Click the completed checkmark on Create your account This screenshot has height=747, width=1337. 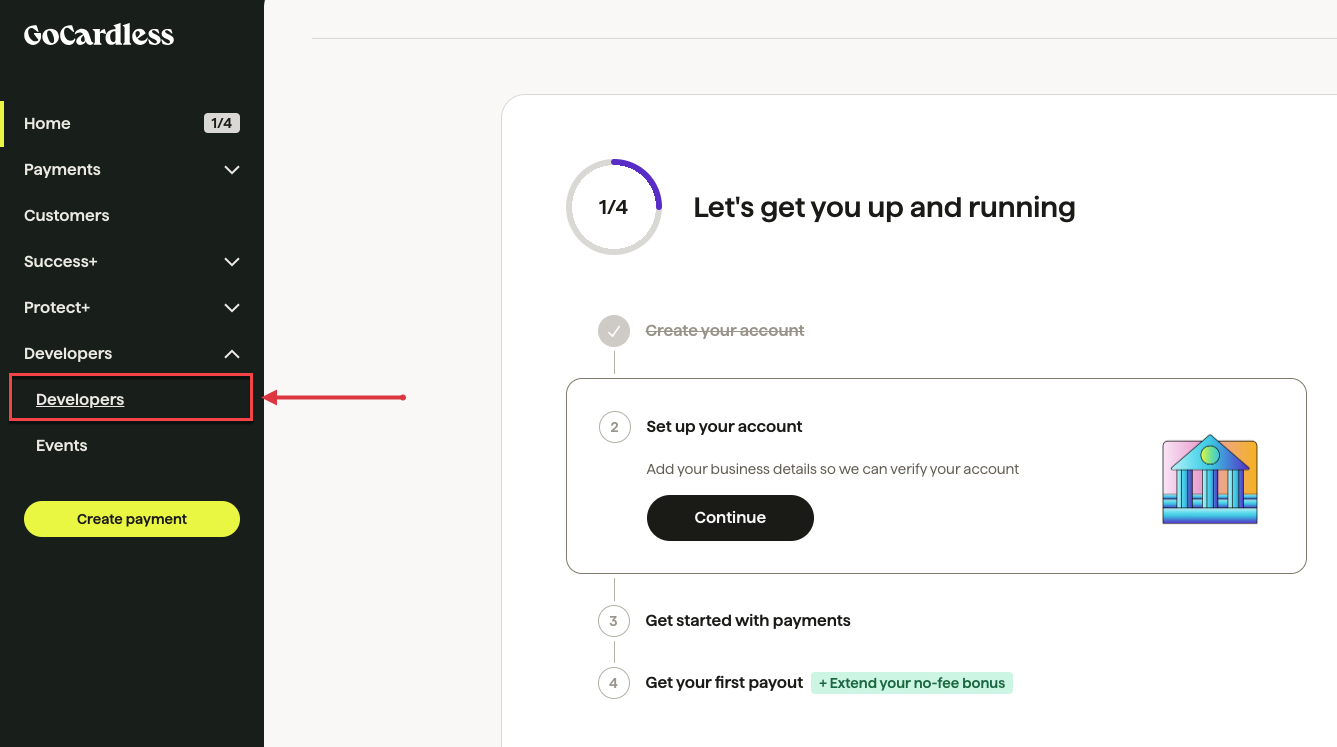click(x=613, y=330)
